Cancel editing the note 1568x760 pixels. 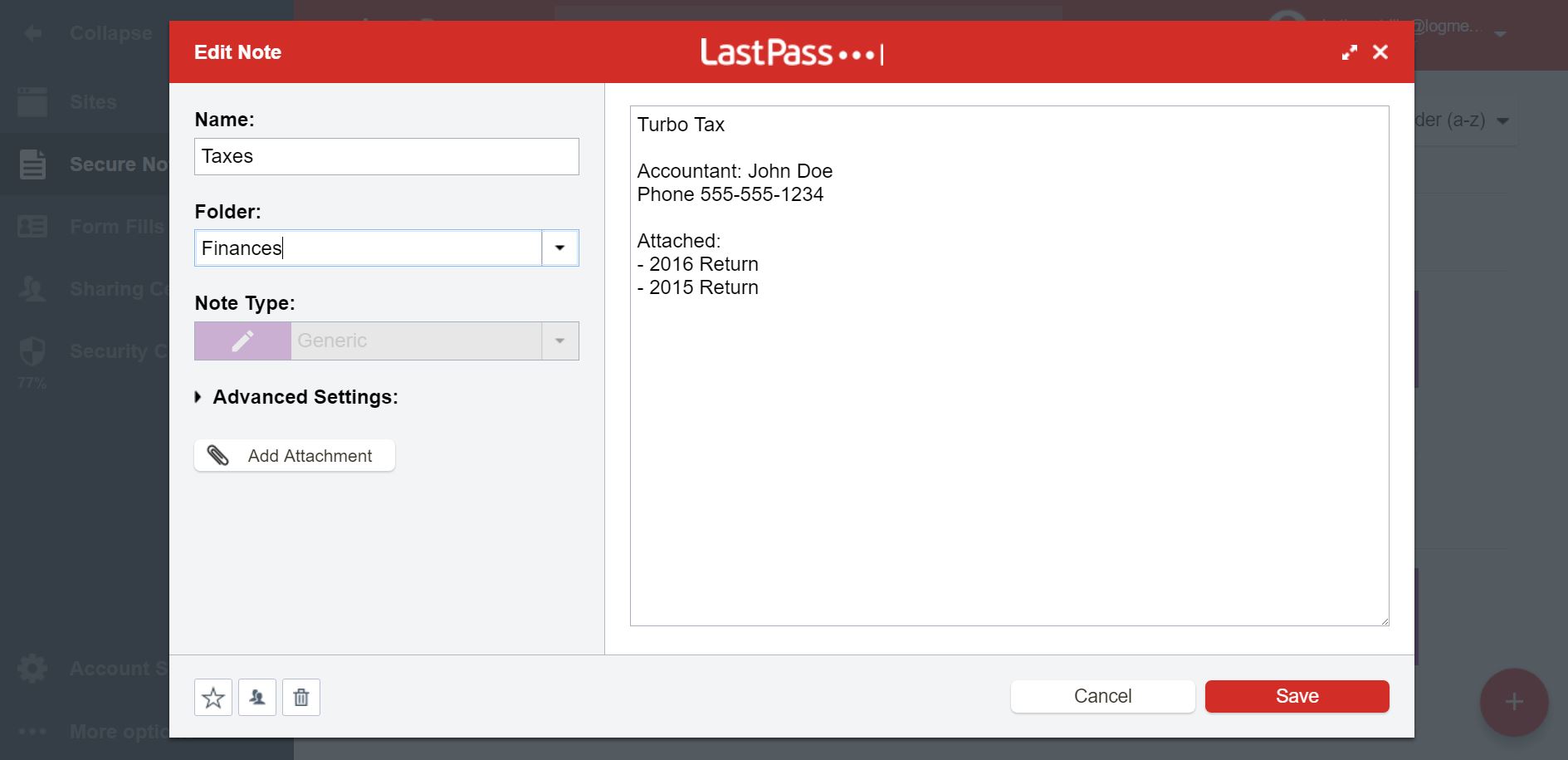[1102, 696]
